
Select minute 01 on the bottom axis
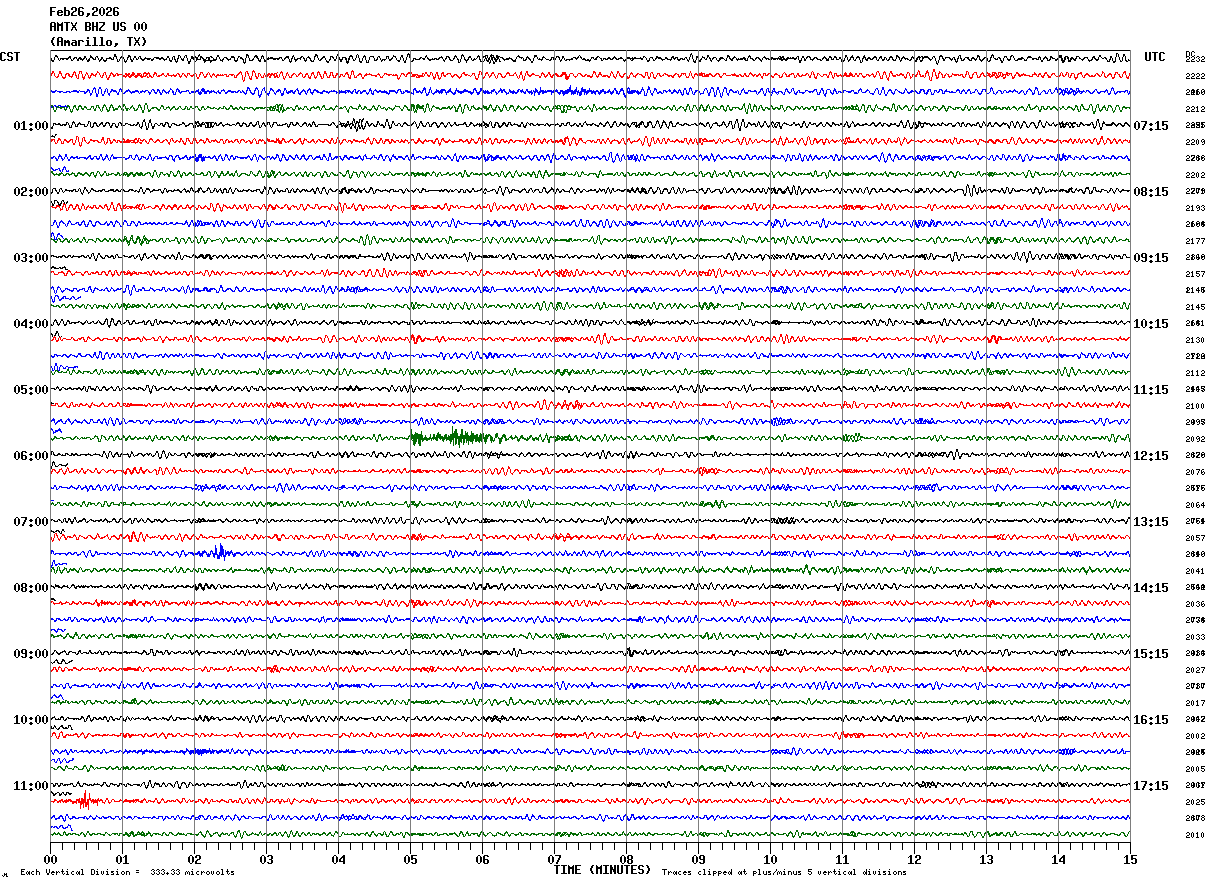122,859
